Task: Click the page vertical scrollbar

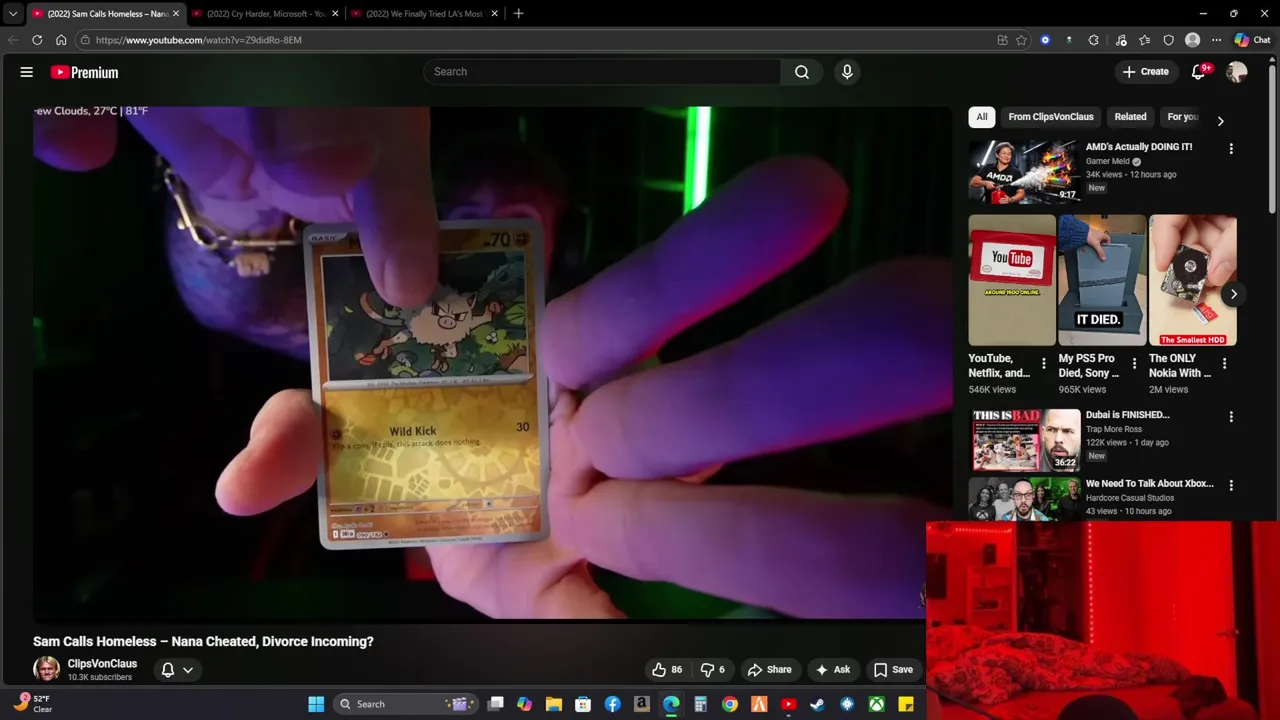Action: (x=1273, y=140)
